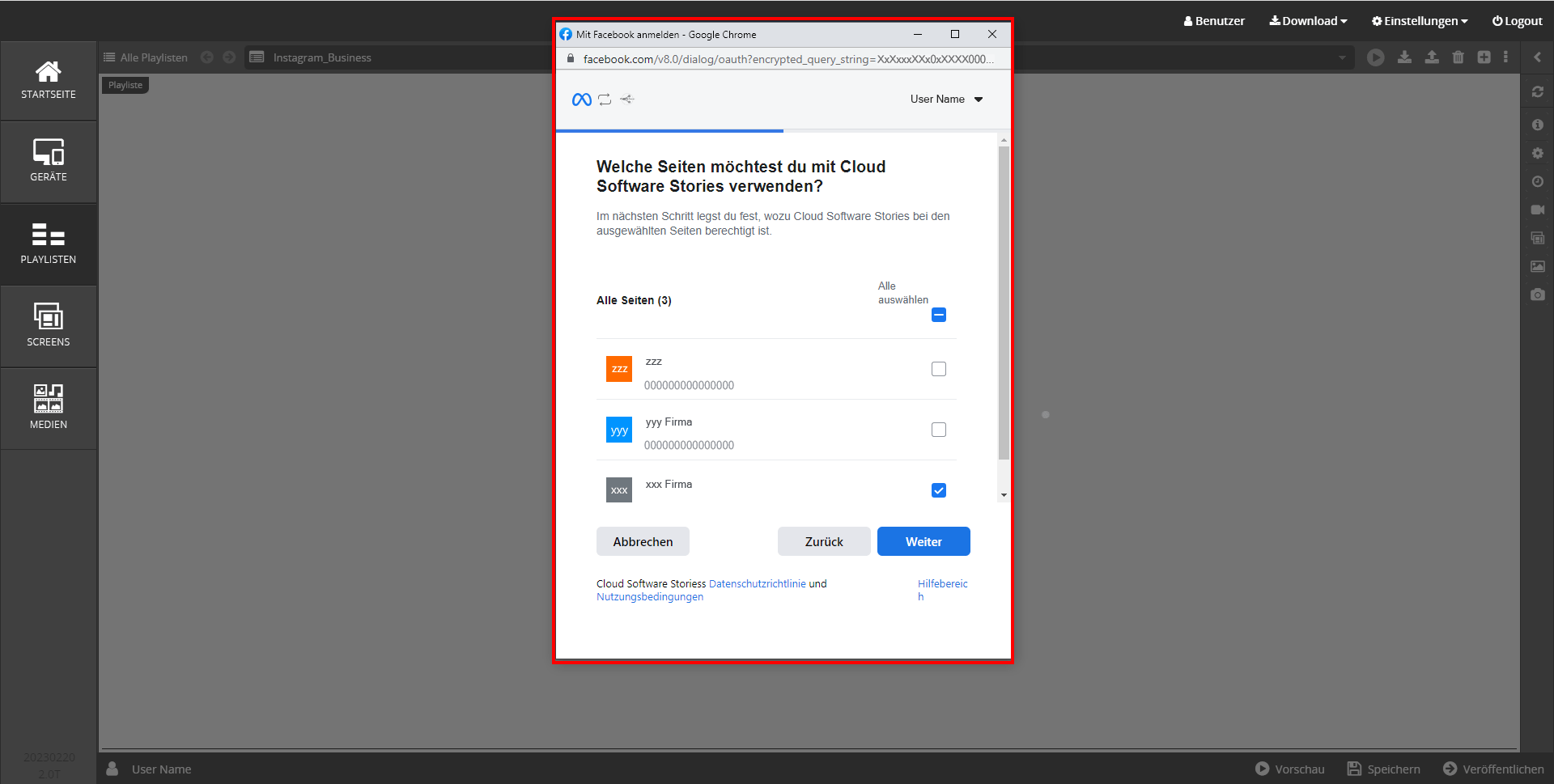
Task: Click the photo camera icon in sidebar
Action: (1537, 295)
